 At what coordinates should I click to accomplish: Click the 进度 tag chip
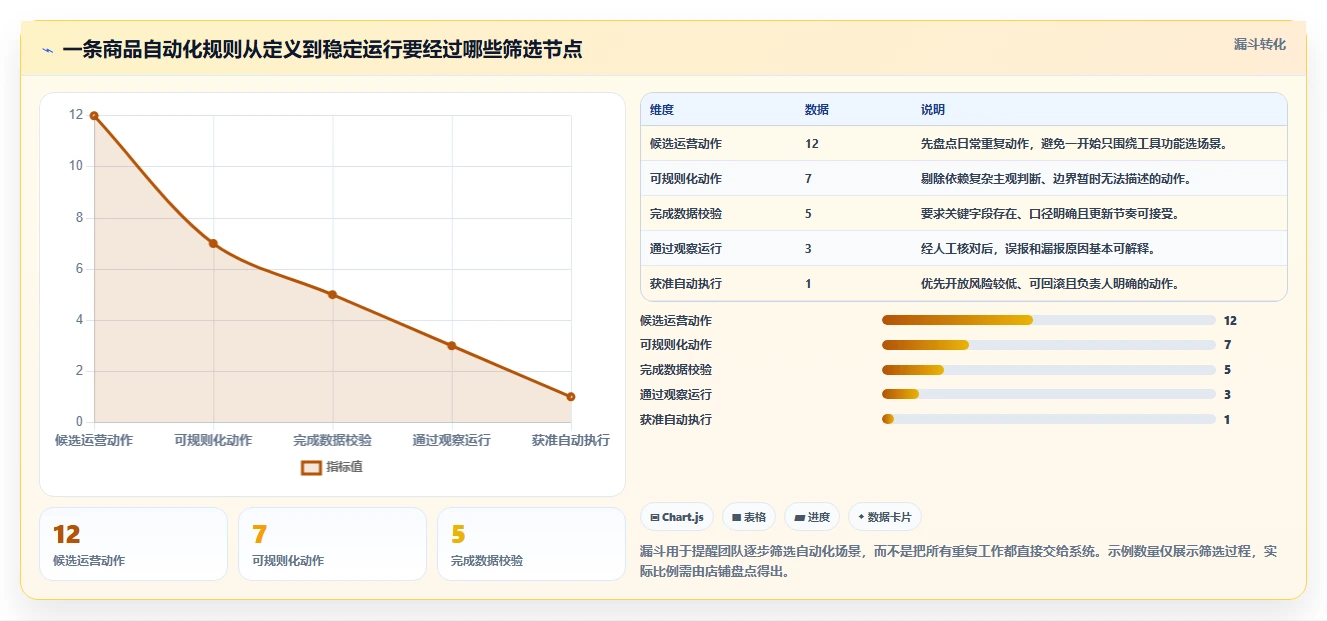(x=811, y=517)
